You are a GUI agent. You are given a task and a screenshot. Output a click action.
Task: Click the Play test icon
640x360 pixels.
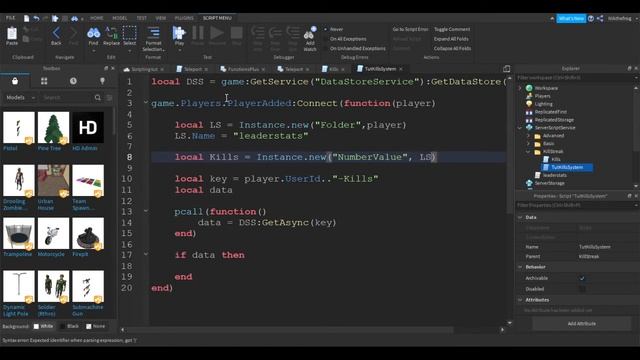(179, 33)
